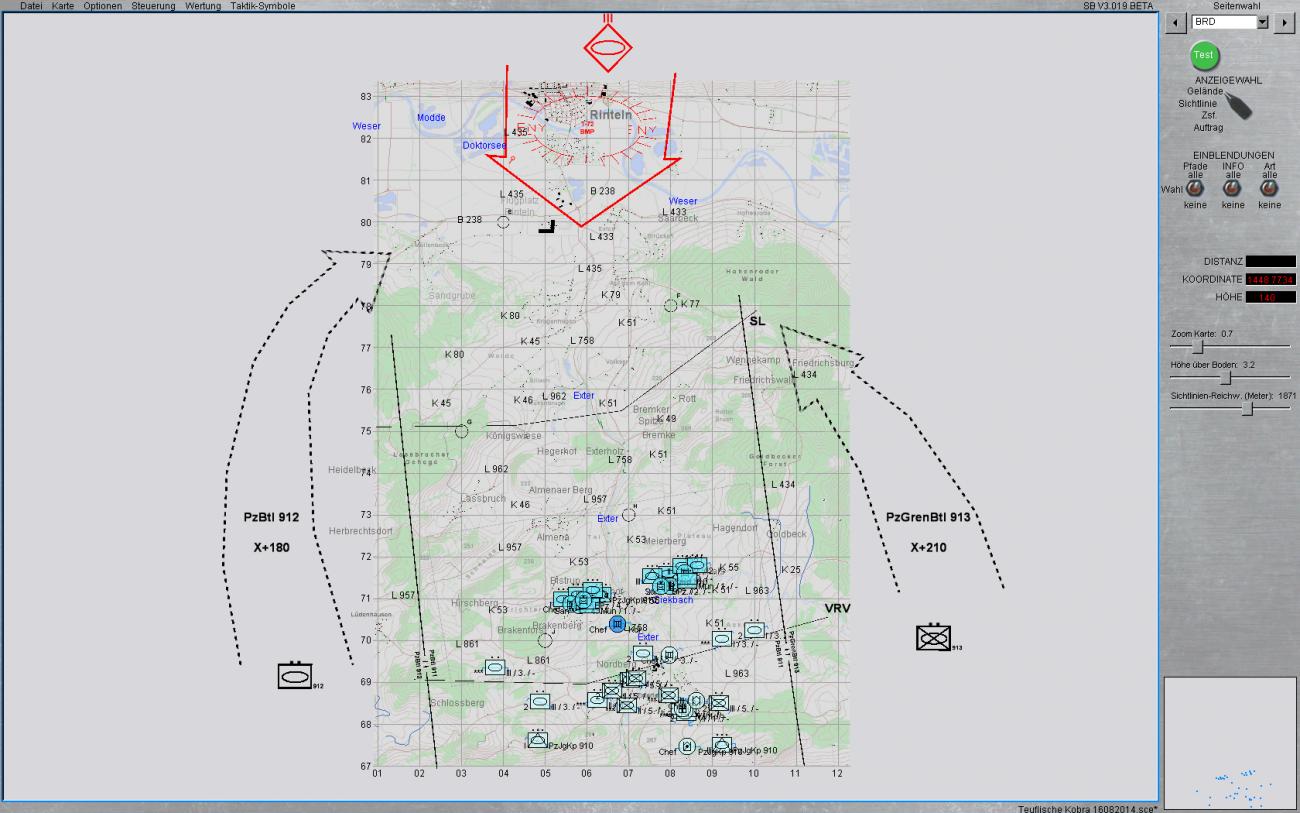This screenshot has height=813, width=1300.
Task: Toggle the INFO alle/keine knob
Action: pos(1232,188)
